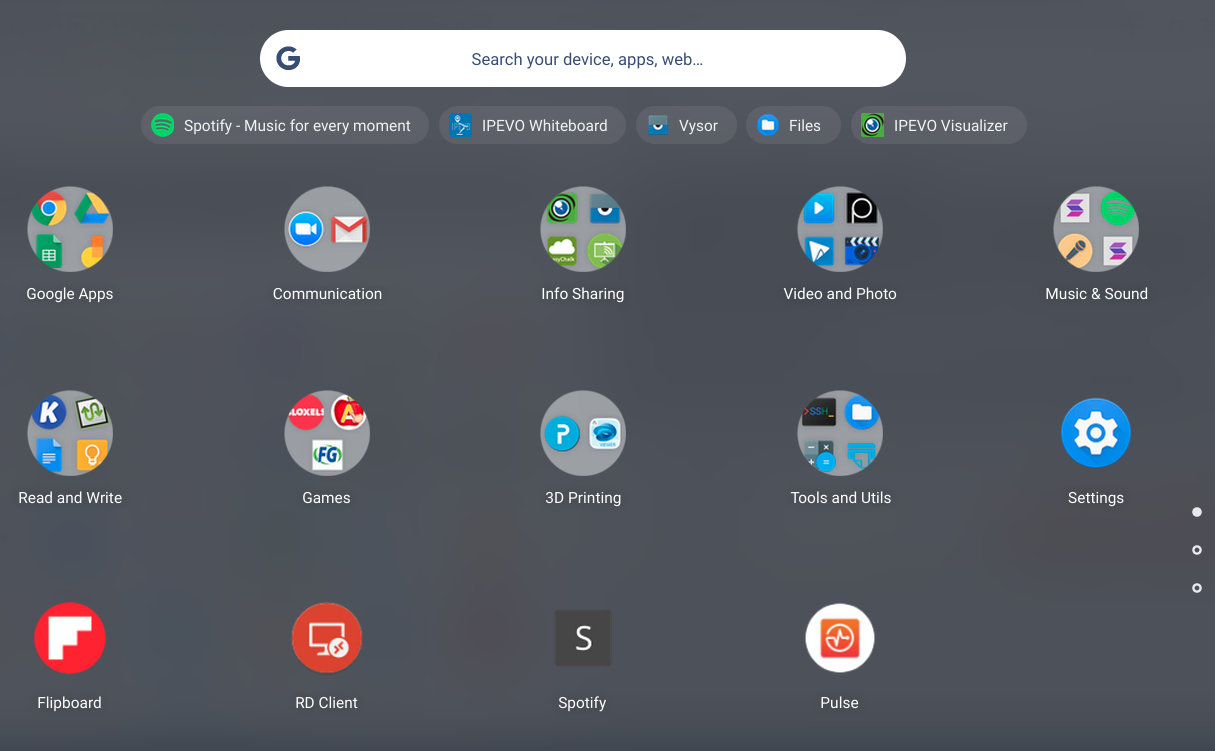
Task: Launch the Spotify app icon in grid
Action: pos(583,638)
